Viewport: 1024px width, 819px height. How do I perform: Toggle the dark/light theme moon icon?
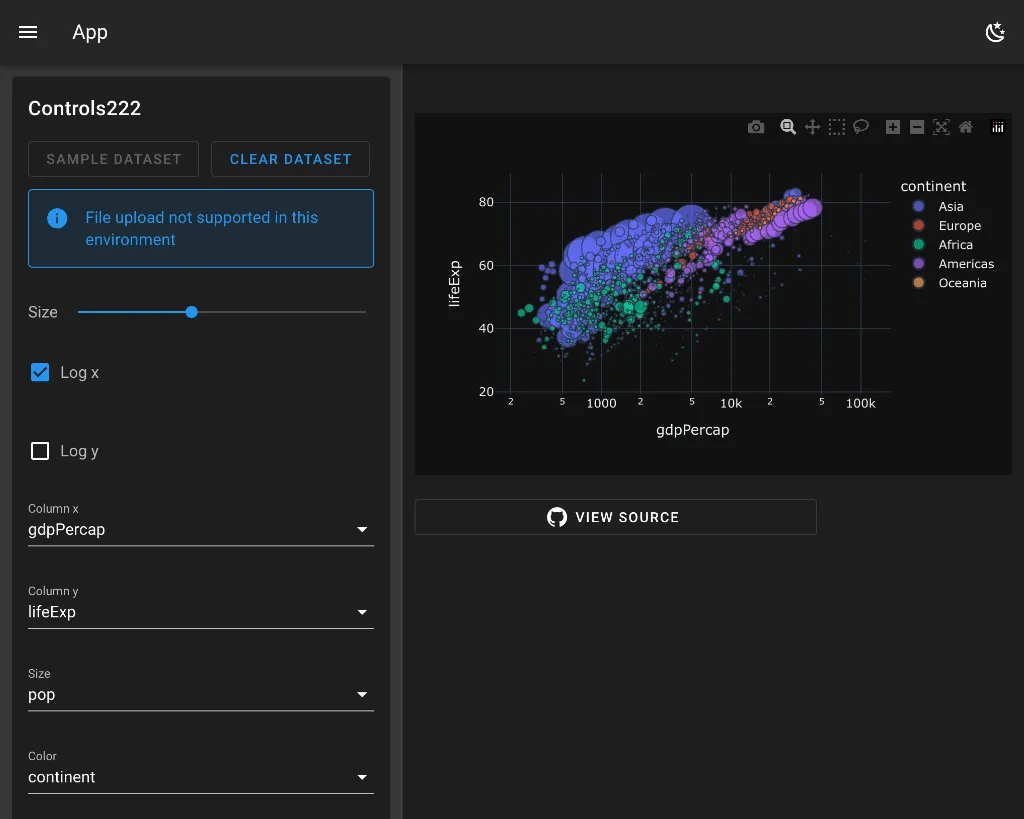pyautogui.click(x=995, y=32)
